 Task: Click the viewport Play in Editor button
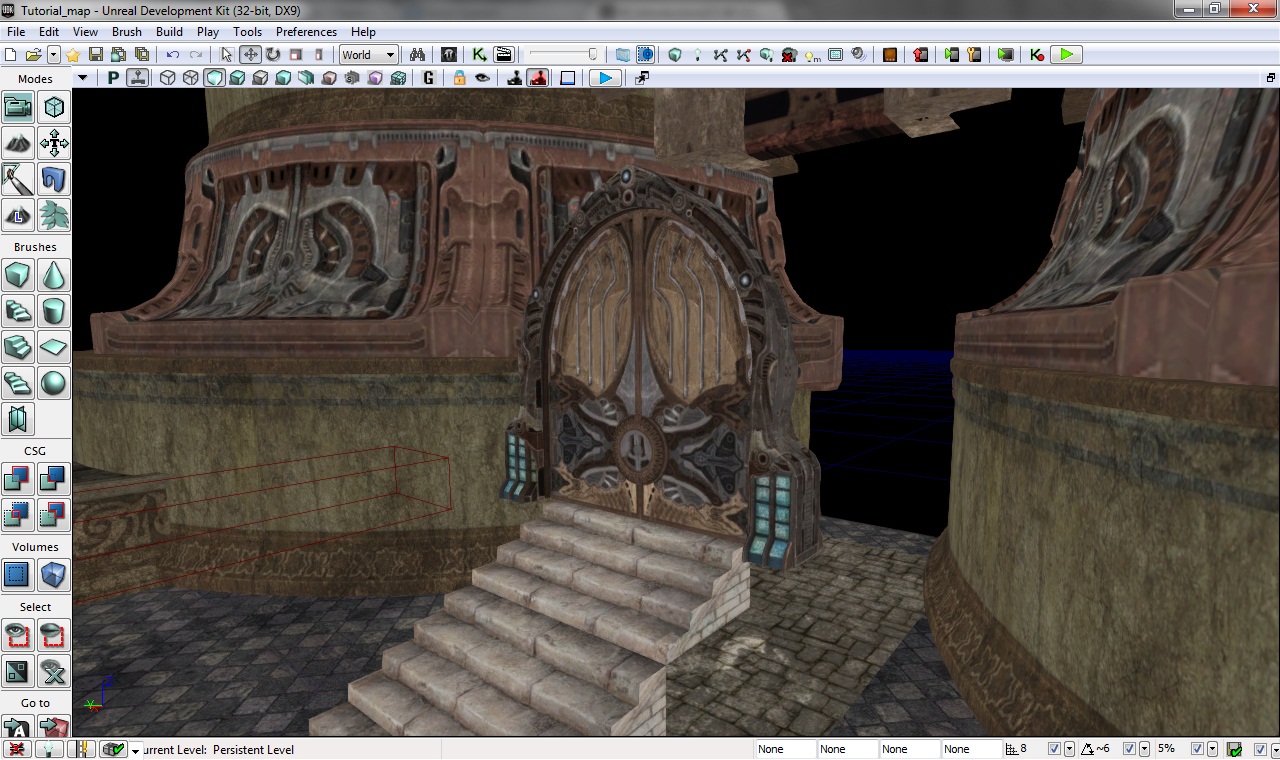(x=605, y=78)
